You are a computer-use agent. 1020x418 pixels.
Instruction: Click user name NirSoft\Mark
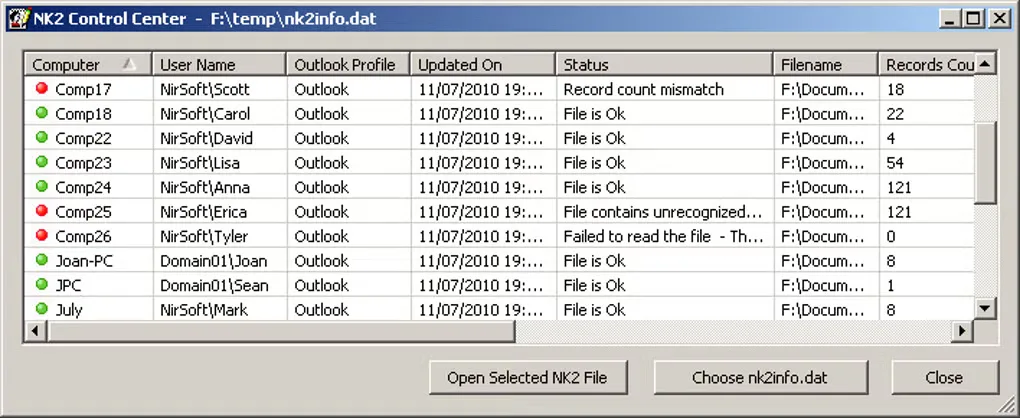[204, 309]
